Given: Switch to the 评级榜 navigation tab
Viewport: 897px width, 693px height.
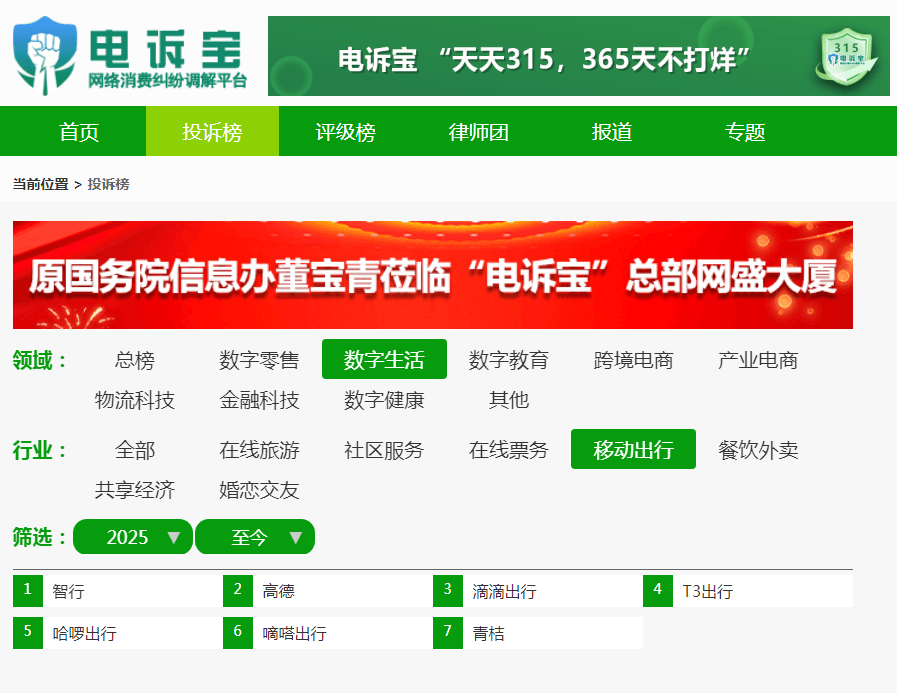Looking at the screenshot, I should (x=345, y=132).
